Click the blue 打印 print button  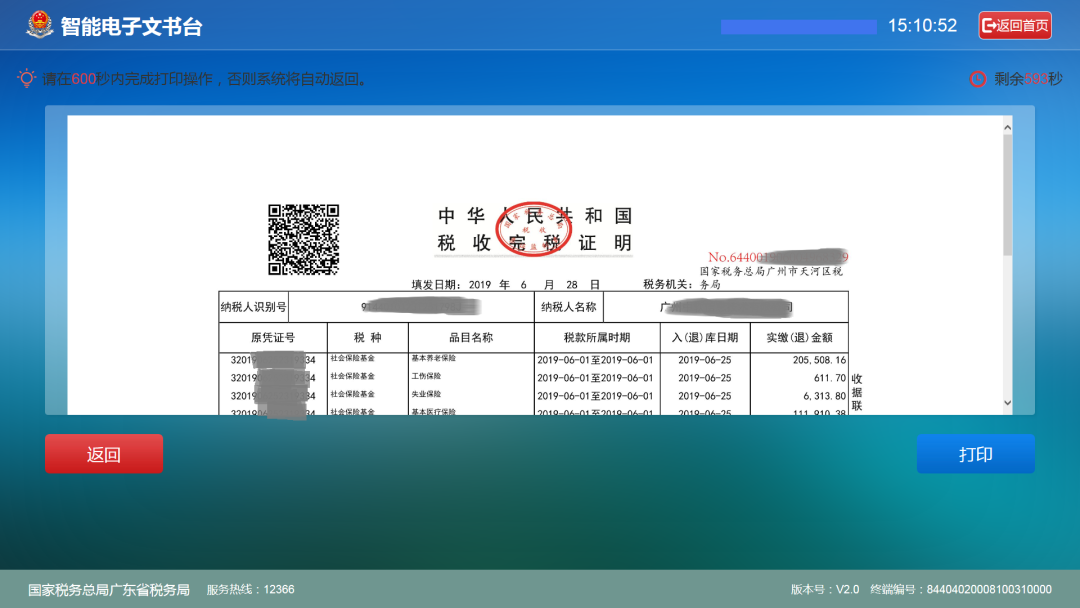tap(975, 454)
